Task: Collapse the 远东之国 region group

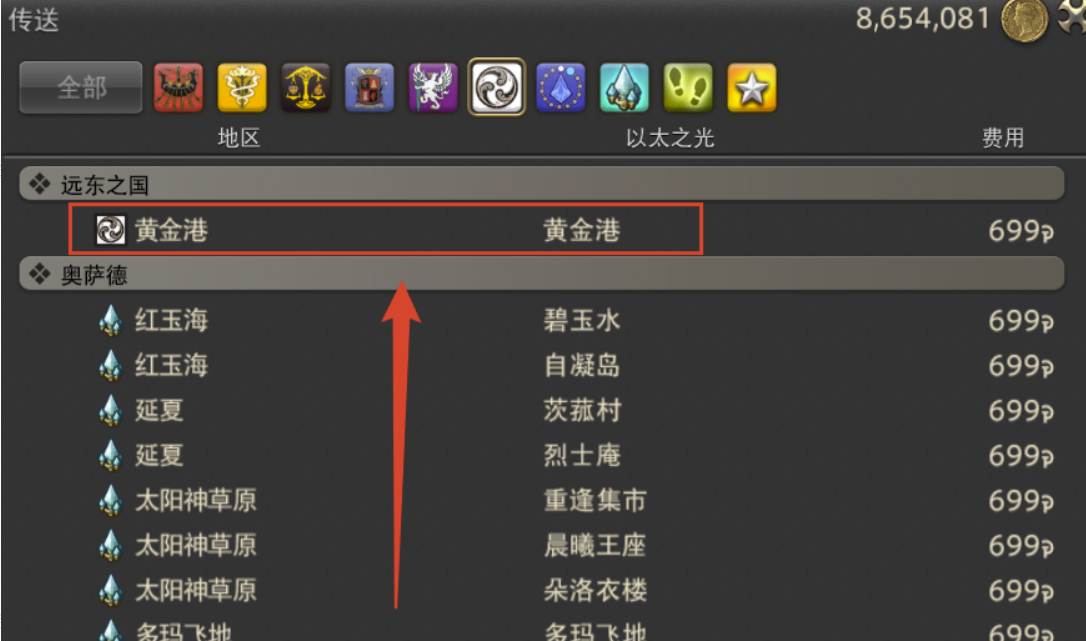Action: tap(542, 184)
